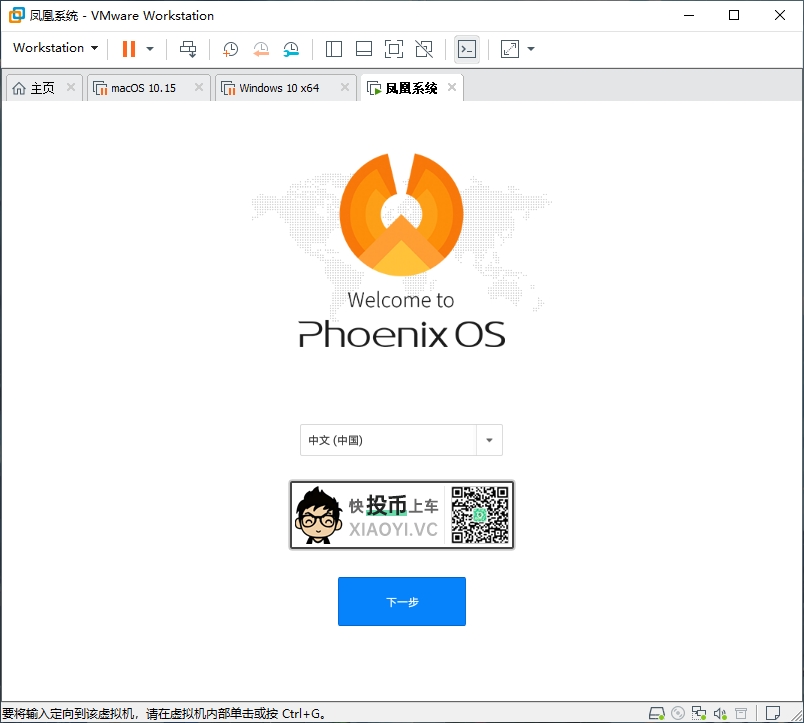
Task: Close the Windows 10 x64 tab
Action: click(345, 87)
